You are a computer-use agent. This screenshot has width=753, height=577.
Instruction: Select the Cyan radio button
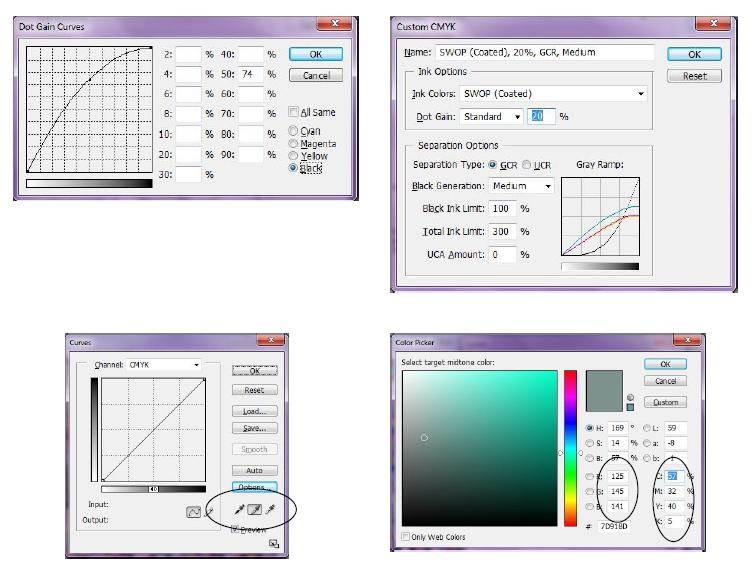[293, 130]
